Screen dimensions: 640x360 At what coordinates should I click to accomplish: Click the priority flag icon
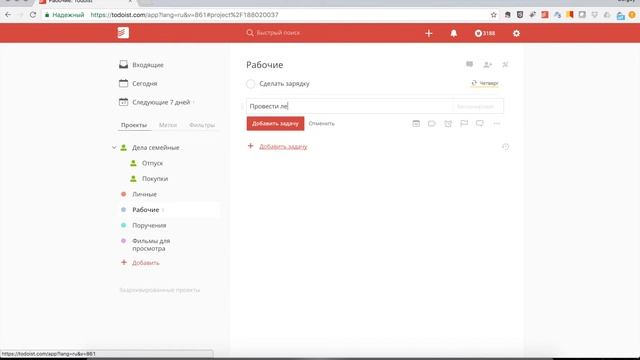tap(464, 123)
